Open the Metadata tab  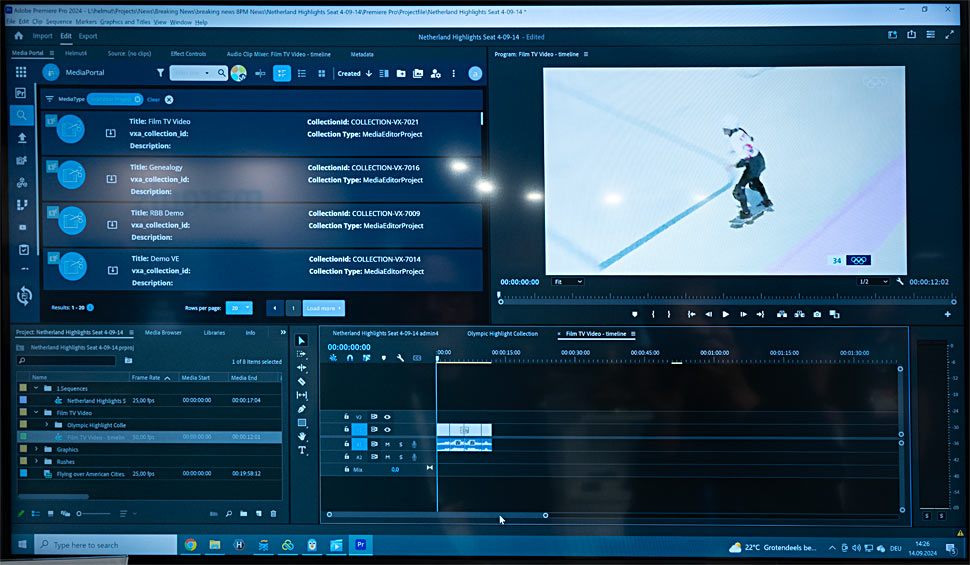[x=362, y=54]
